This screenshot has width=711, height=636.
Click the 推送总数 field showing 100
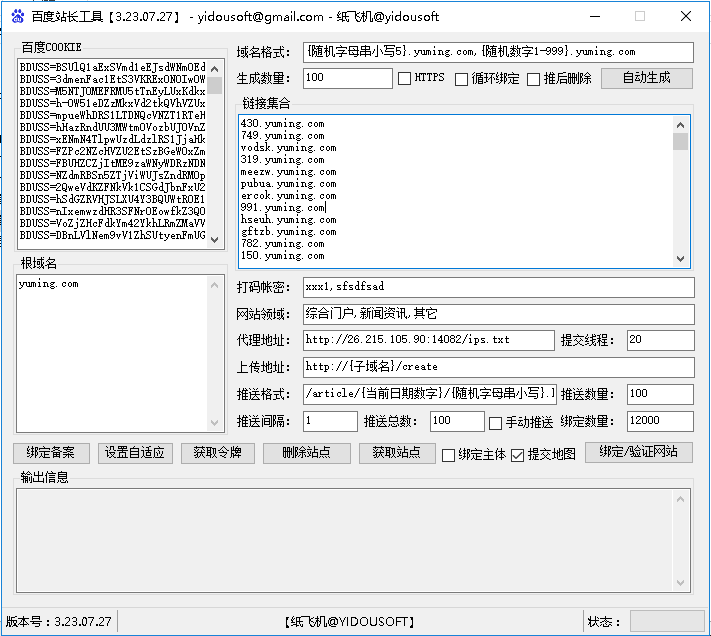tap(457, 421)
